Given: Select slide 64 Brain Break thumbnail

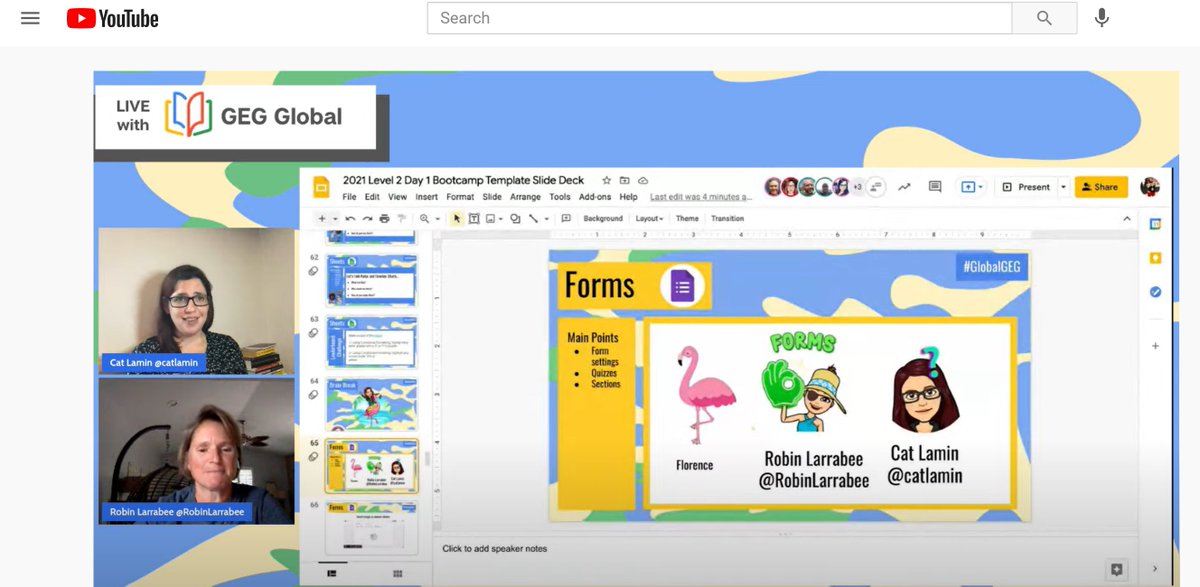Looking at the screenshot, I should 371,405.
